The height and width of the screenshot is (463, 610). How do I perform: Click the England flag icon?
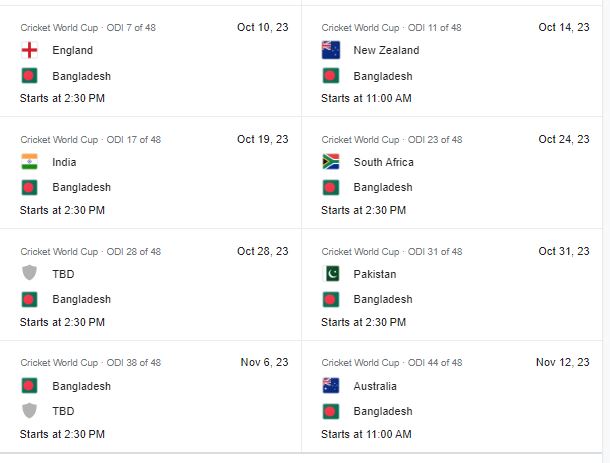tap(29, 50)
